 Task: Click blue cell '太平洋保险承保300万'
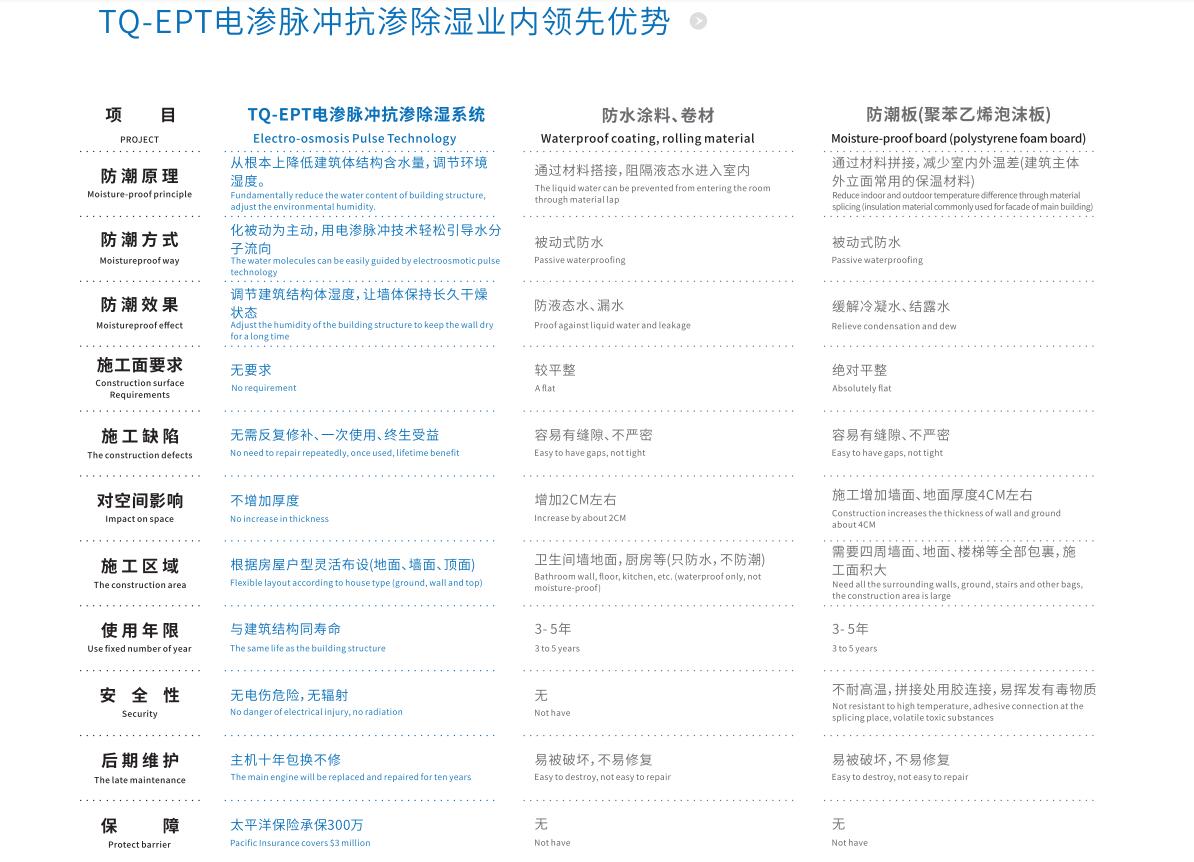297,825
